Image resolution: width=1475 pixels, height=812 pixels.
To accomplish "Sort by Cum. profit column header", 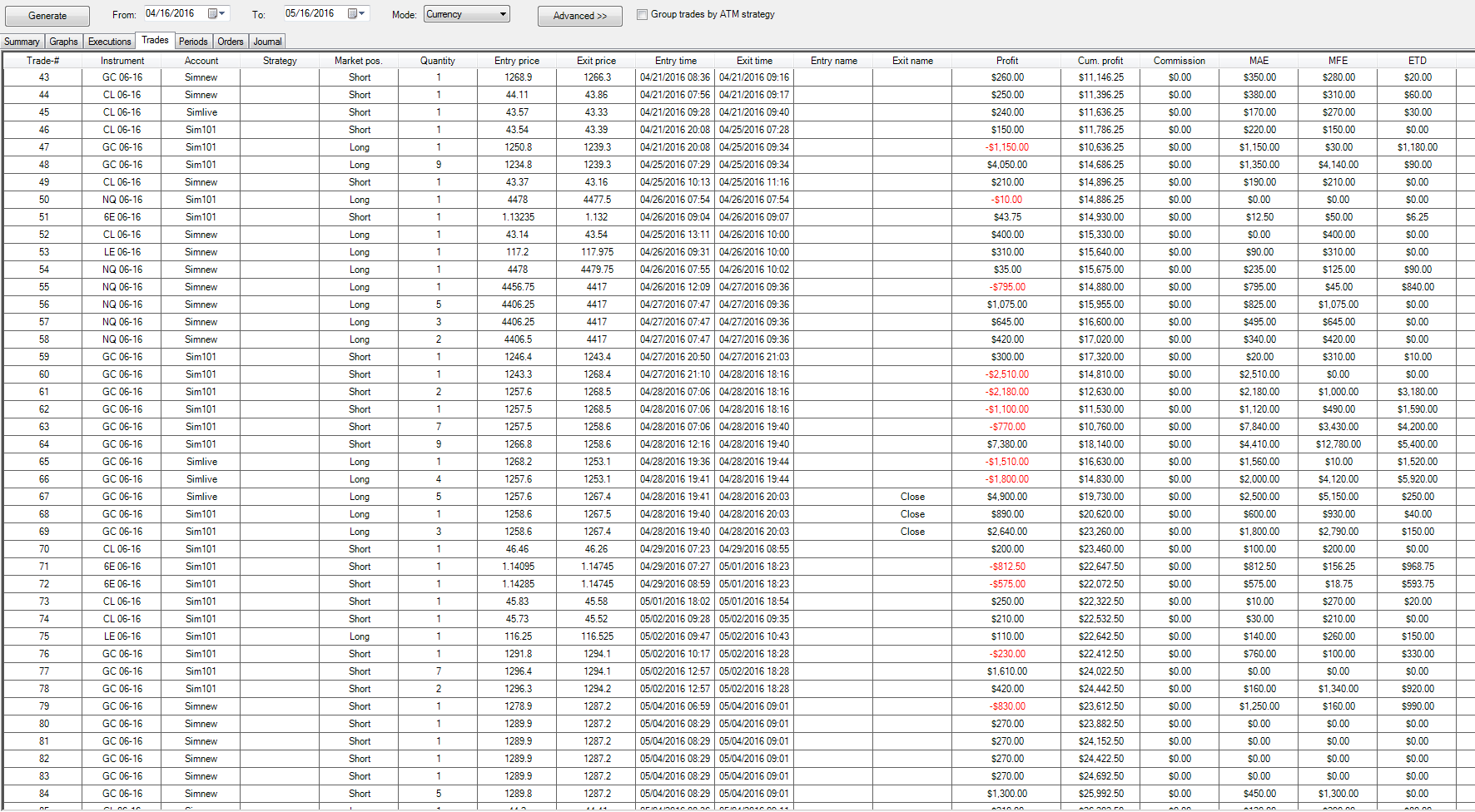I will point(1100,61).
